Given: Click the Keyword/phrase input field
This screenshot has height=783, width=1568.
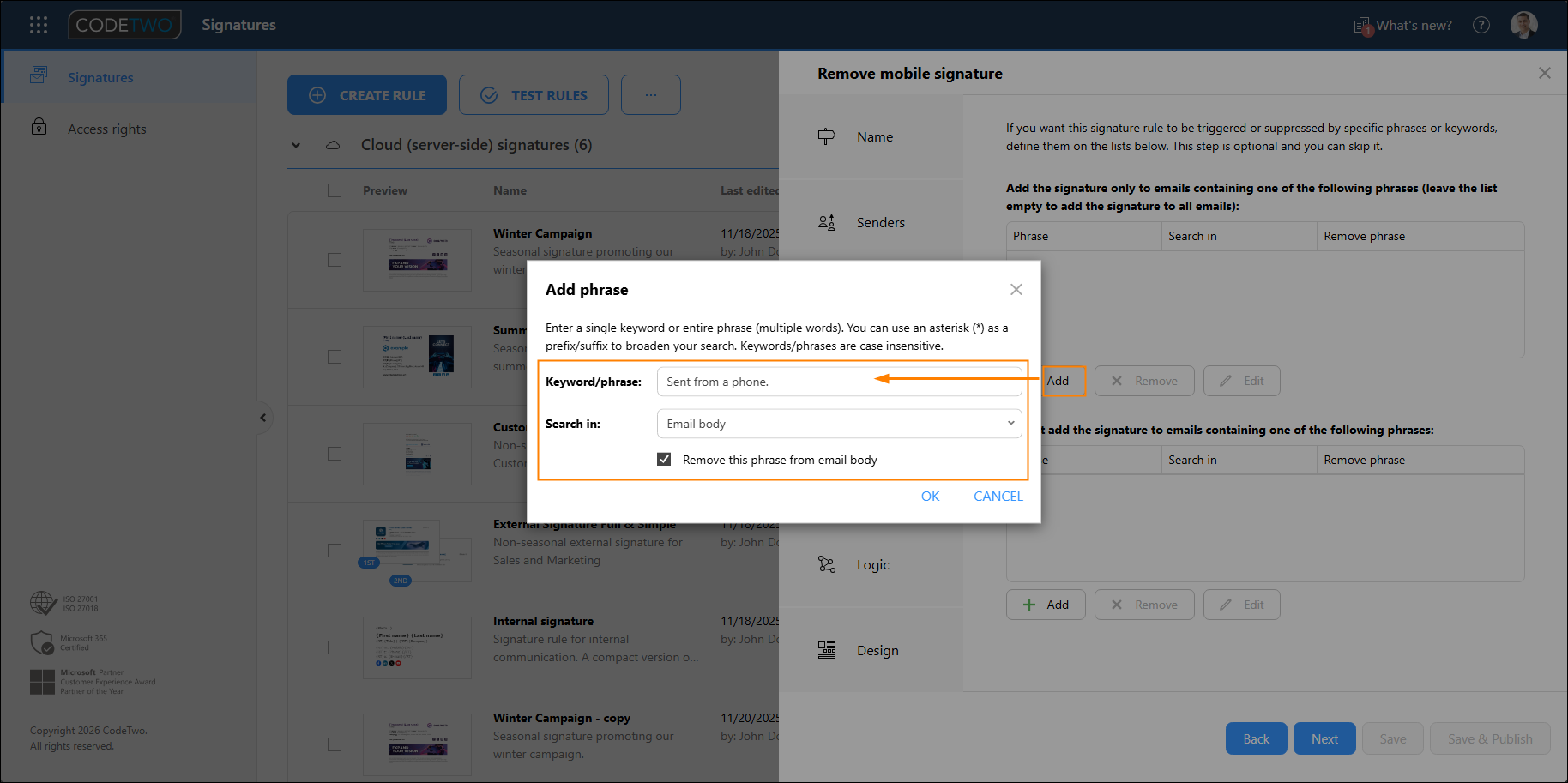Looking at the screenshot, I should (839, 382).
